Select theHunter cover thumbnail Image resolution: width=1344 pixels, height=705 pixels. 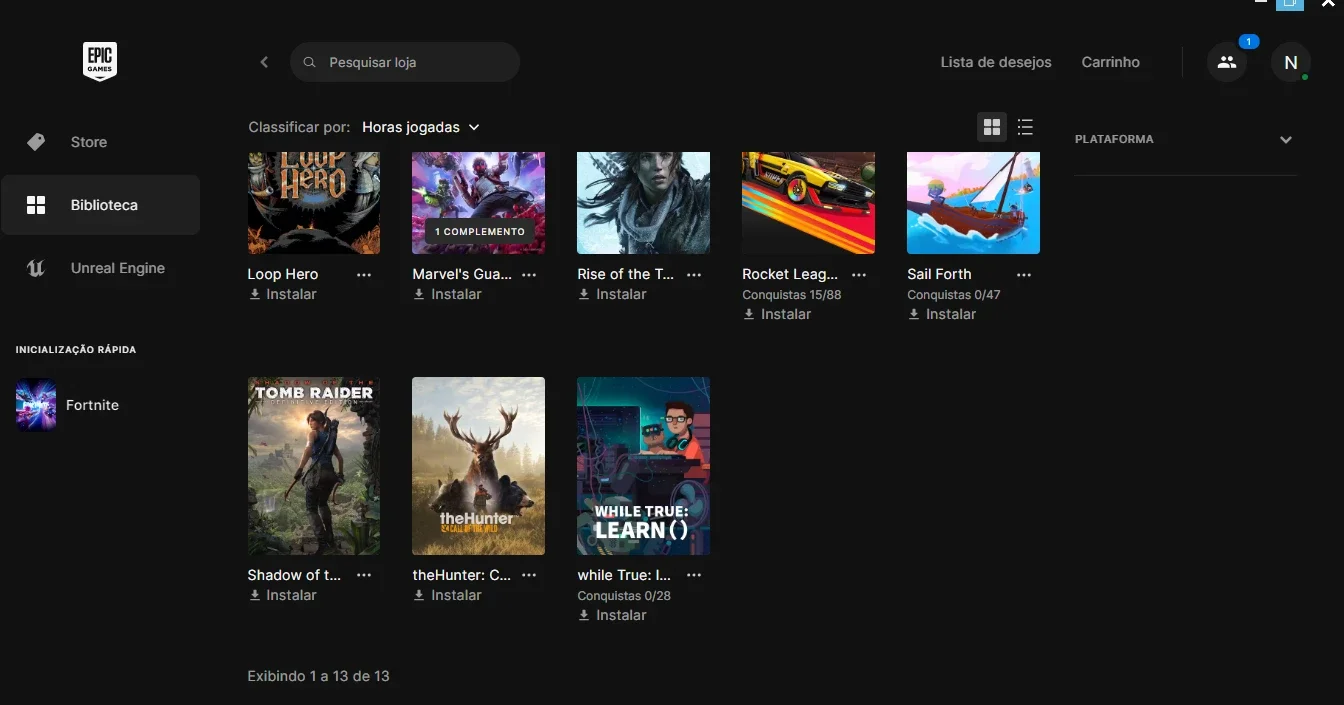[479, 466]
